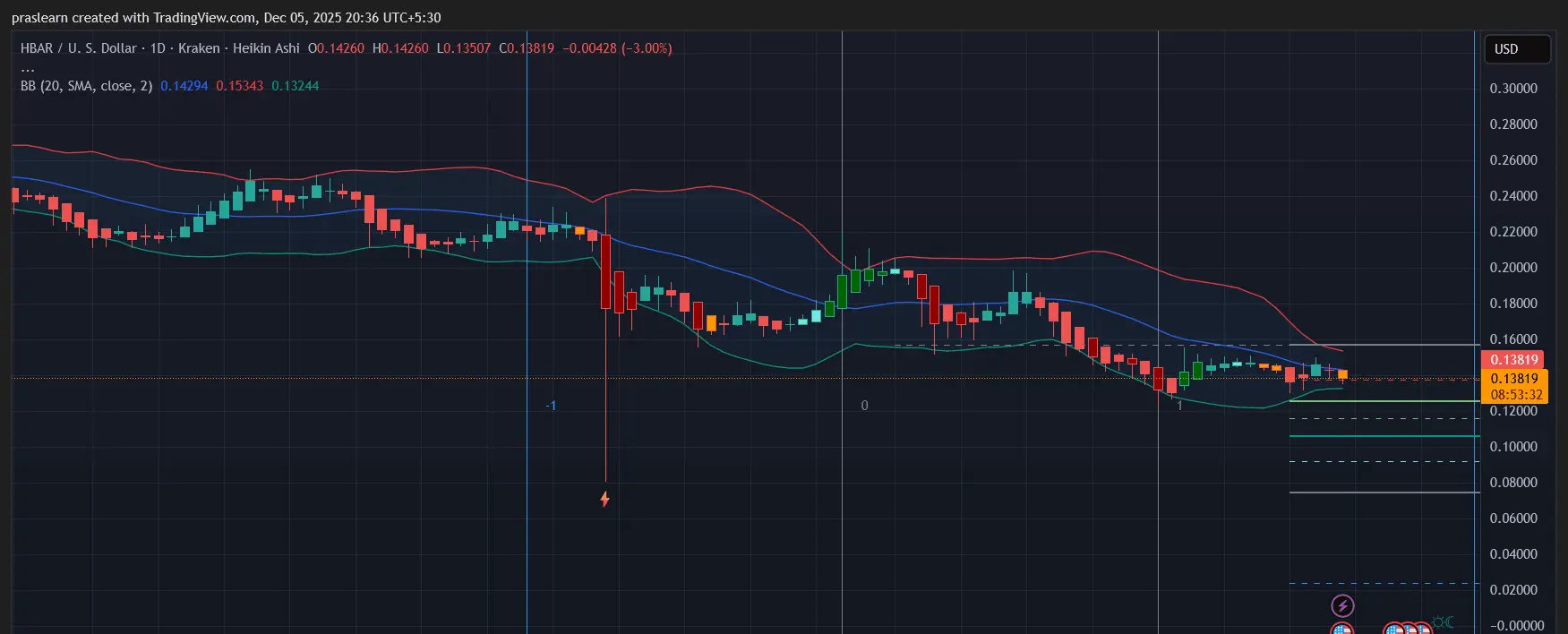The width and height of the screenshot is (1568, 634).
Task: Click the 0.18000 price axis label
Action: pyautogui.click(x=1513, y=304)
